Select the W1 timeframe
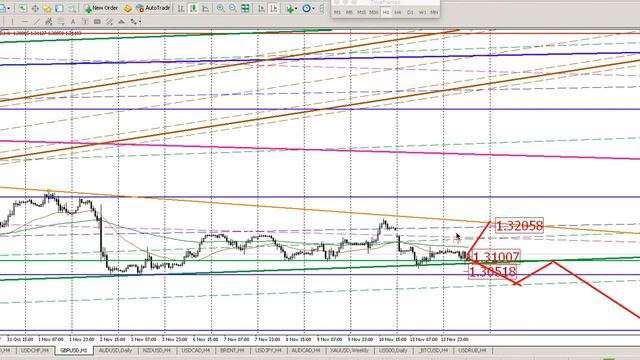 coord(422,12)
